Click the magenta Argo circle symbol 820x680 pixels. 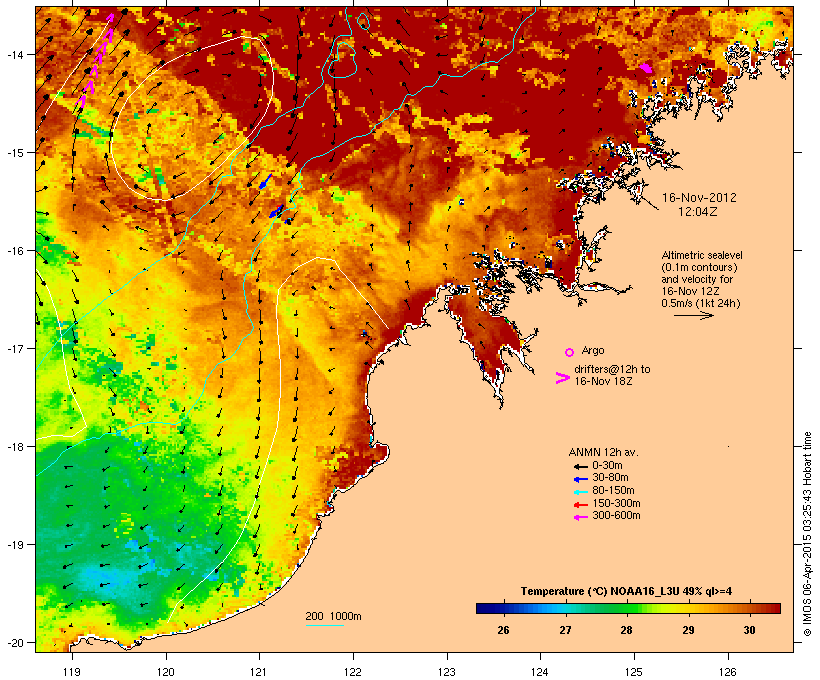coord(570,352)
